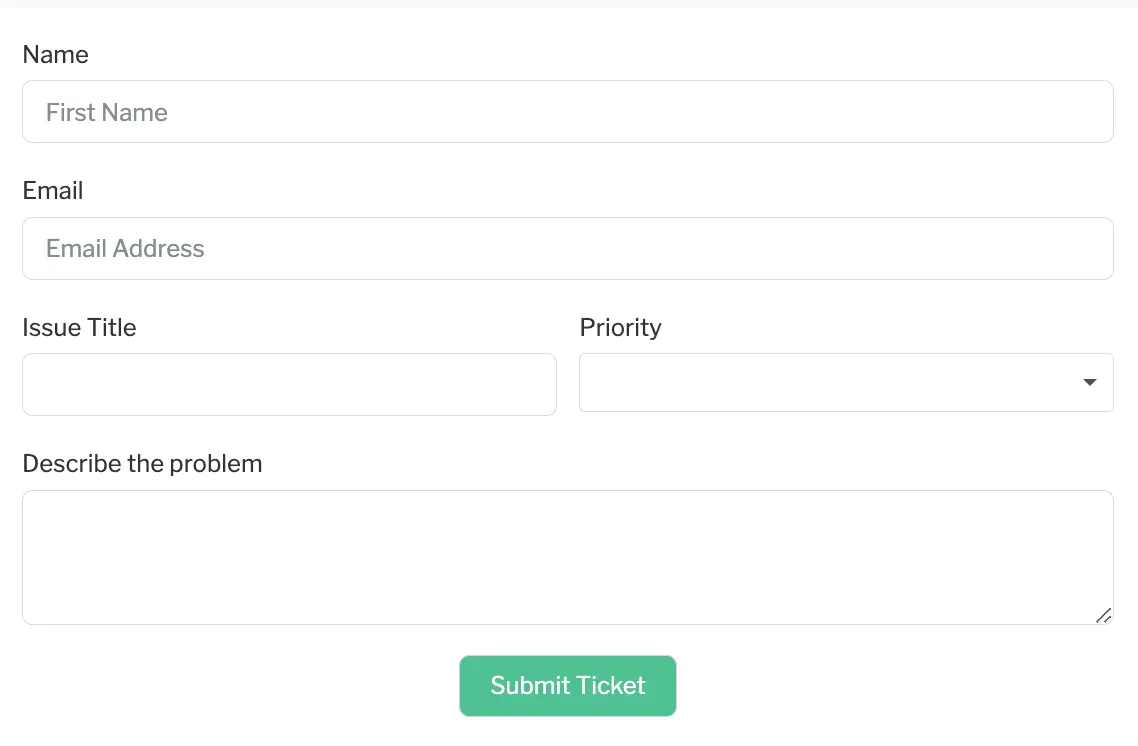Click the green Submit Ticket button
Image resolution: width=1138 pixels, height=746 pixels.
pos(567,686)
